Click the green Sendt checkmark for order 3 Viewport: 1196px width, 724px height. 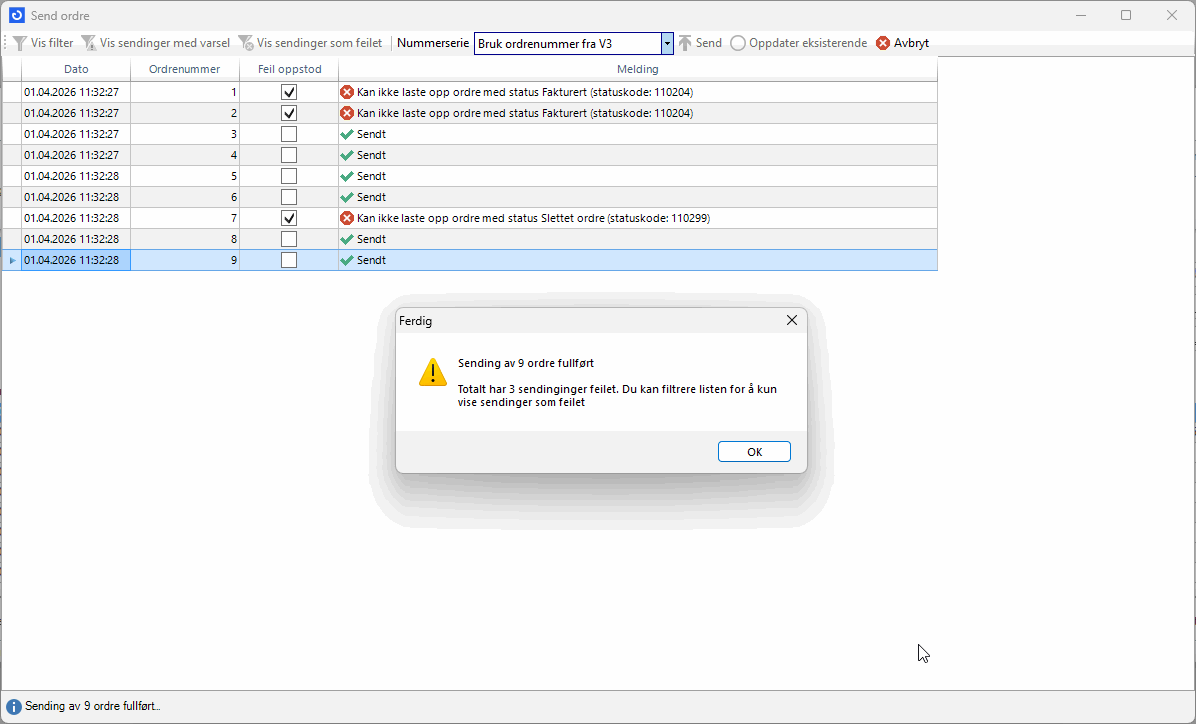[347, 134]
